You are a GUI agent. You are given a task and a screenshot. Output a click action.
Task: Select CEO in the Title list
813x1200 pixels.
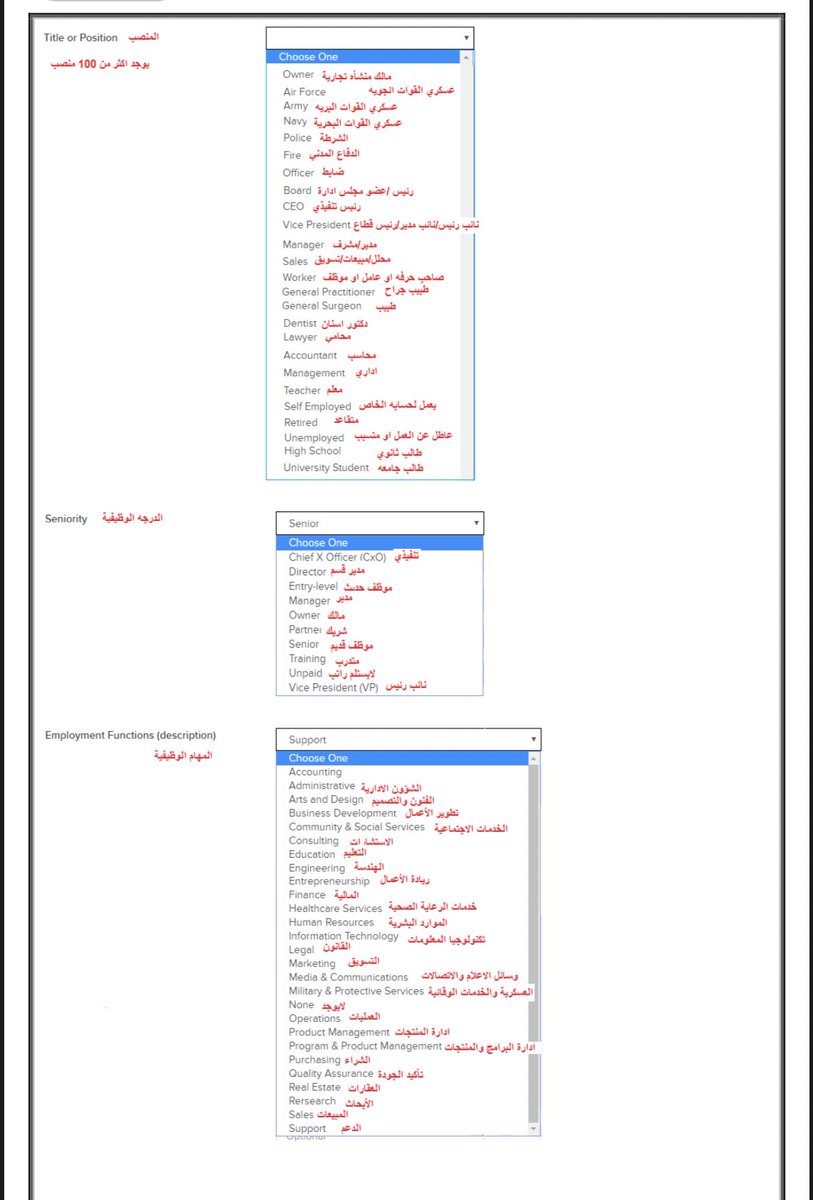[x=293, y=206]
